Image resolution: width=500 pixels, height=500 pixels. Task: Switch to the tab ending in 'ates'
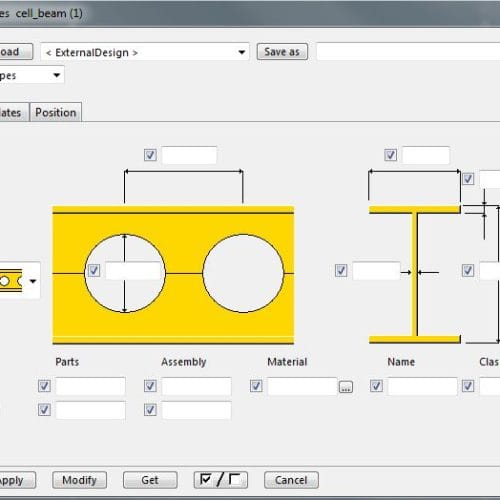tap(13, 112)
